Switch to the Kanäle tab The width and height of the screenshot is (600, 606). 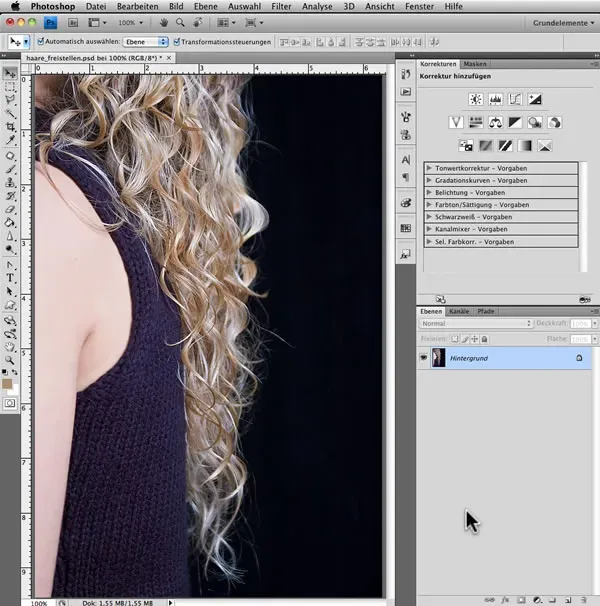[x=459, y=311]
